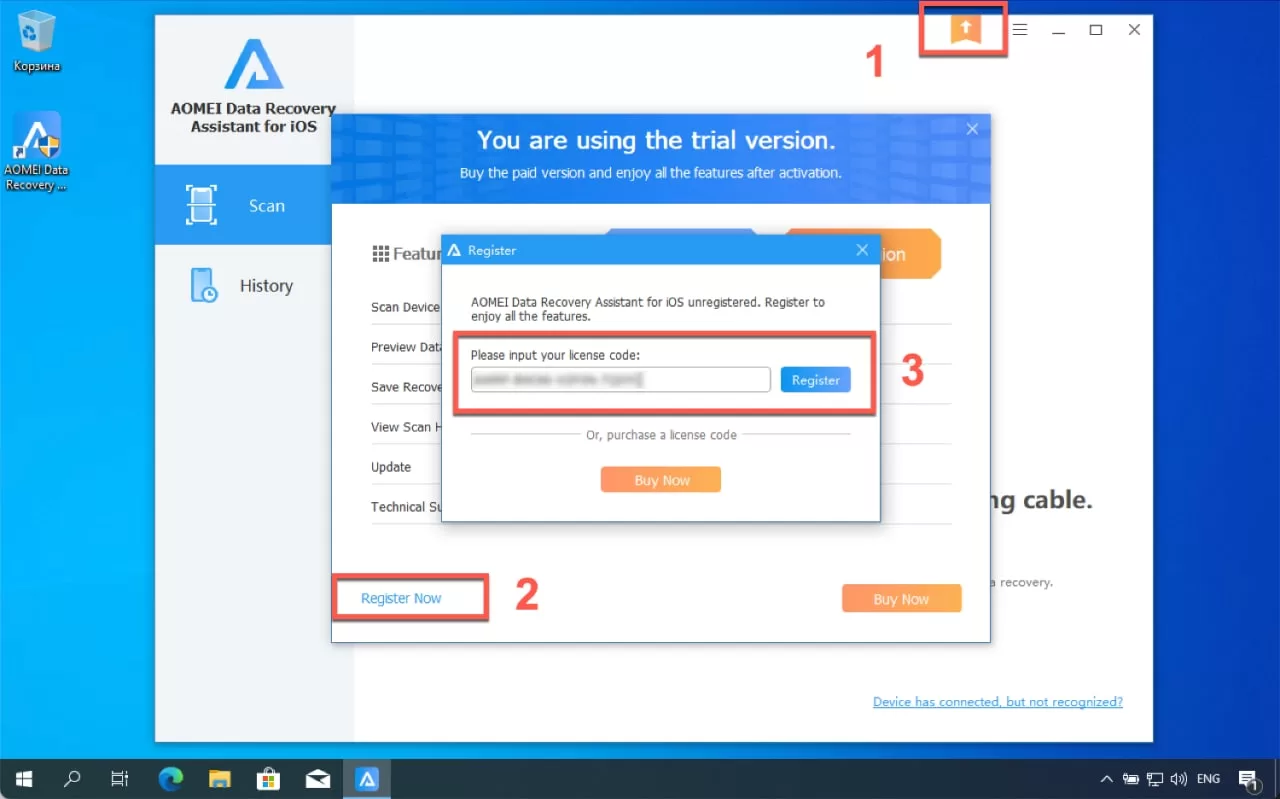Open Mail app from taskbar
The height and width of the screenshot is (799, 1280).
point(318,779)
